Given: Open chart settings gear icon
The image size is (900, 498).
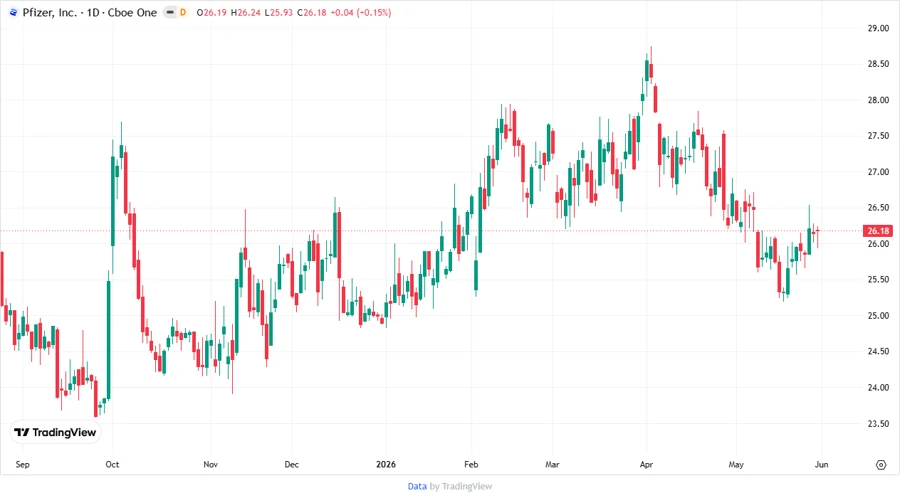Looking at the screenshot, I should point(881,465).
